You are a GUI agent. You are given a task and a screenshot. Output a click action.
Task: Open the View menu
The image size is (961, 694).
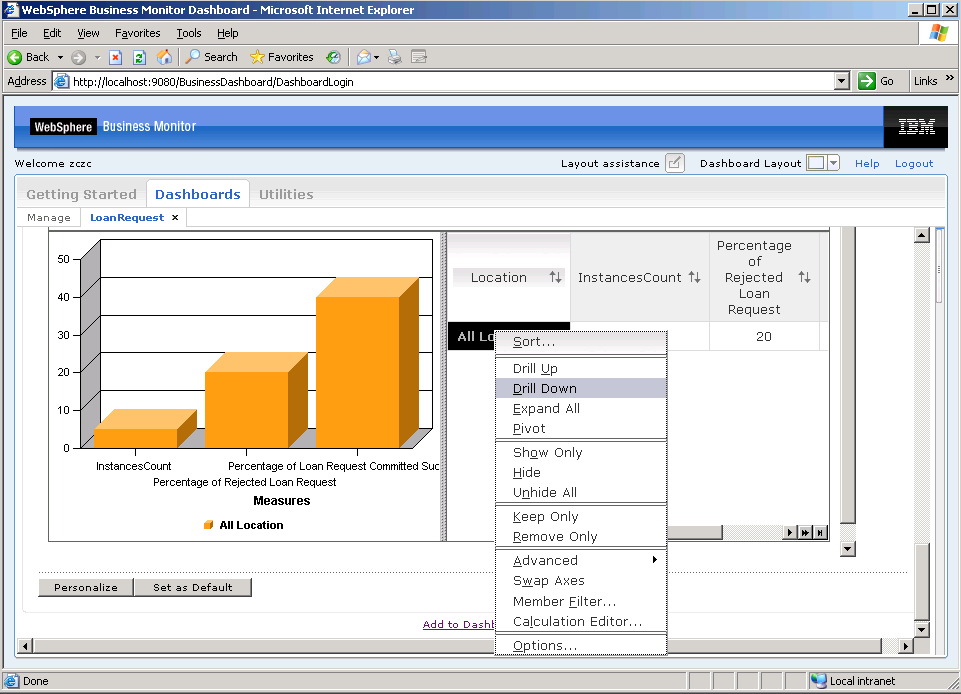88,33
